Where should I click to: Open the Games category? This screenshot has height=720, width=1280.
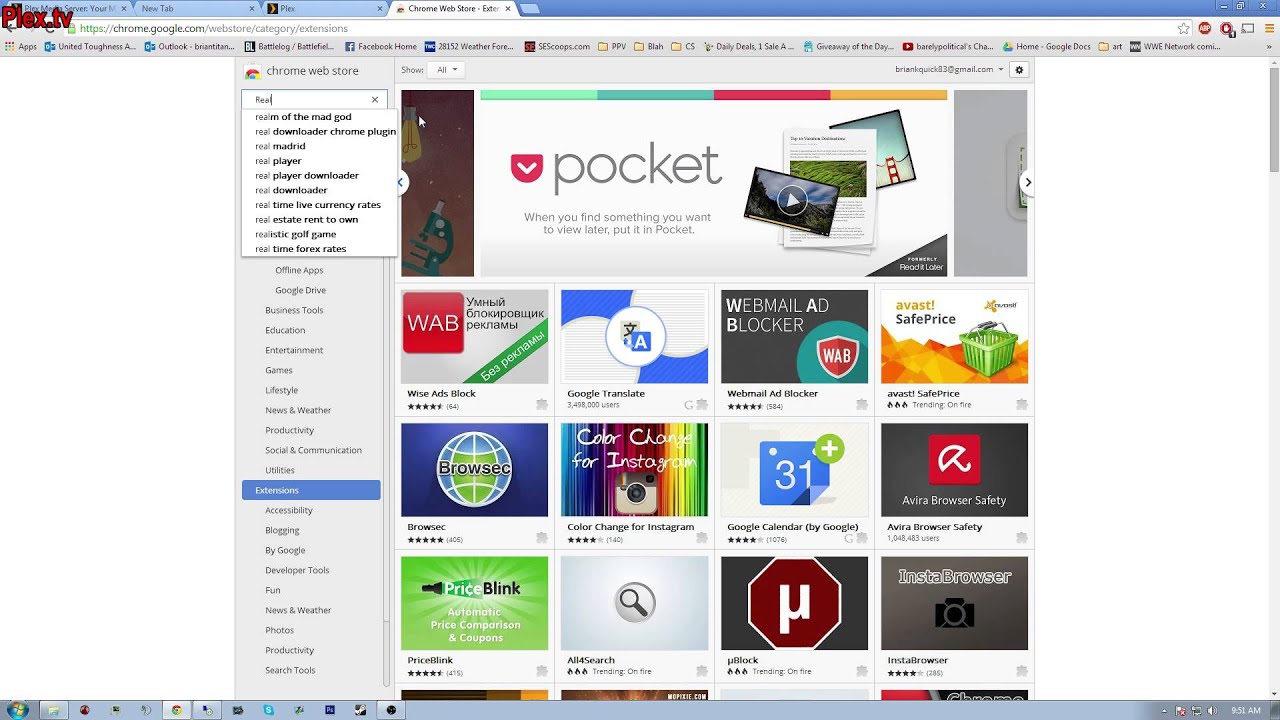(x=279, y=370)
